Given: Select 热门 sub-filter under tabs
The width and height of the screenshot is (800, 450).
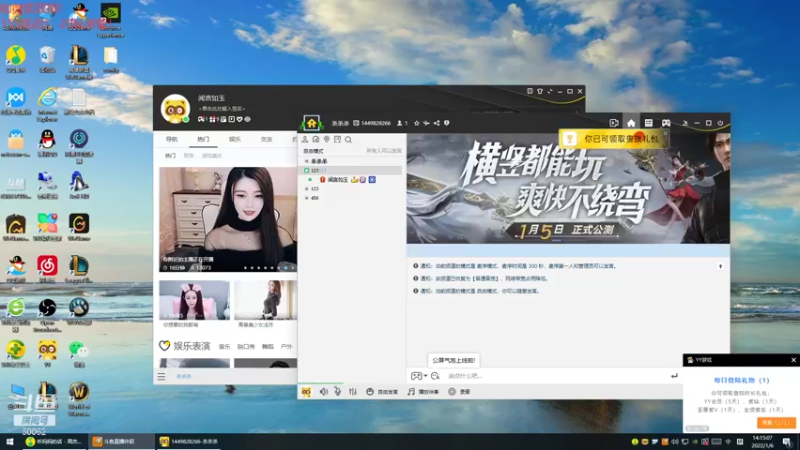Looking at the screenshot, I should pyautogui.click(x=170, y=156).
